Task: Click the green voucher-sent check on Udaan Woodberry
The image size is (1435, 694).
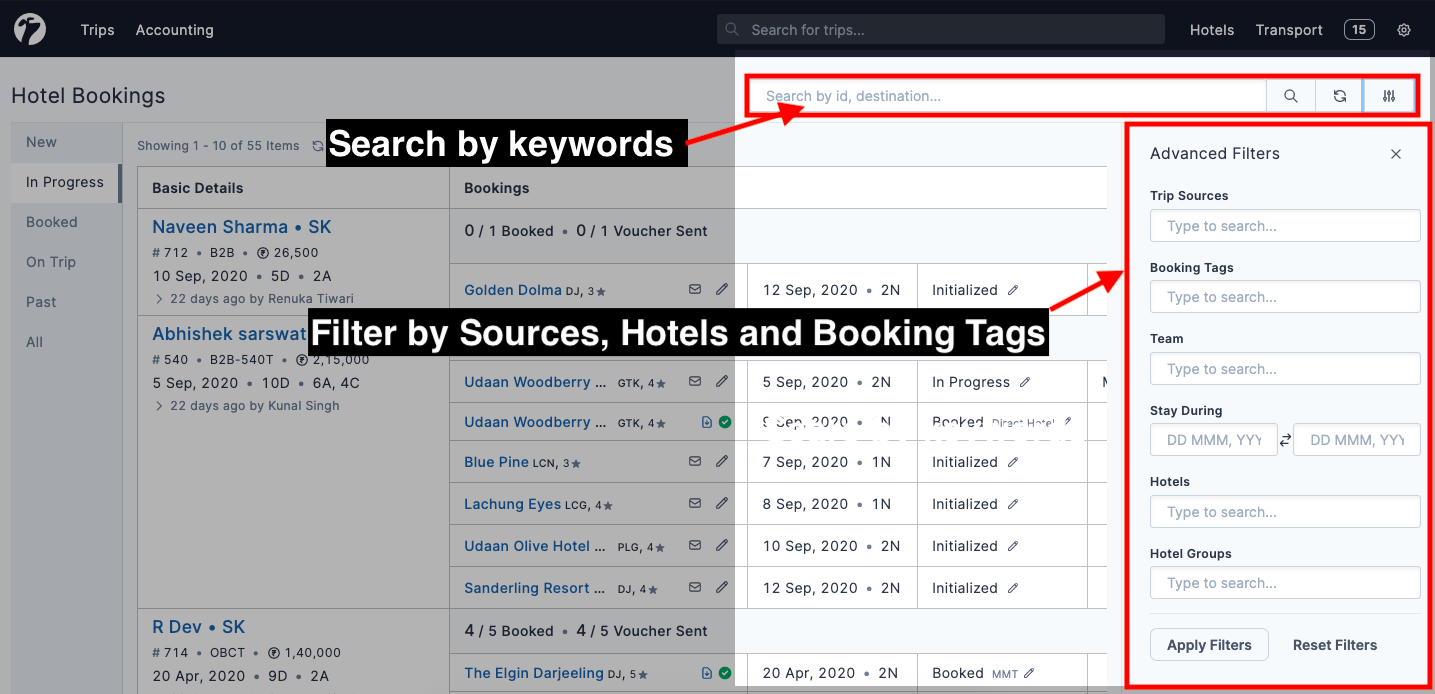Action: (727, 421)
